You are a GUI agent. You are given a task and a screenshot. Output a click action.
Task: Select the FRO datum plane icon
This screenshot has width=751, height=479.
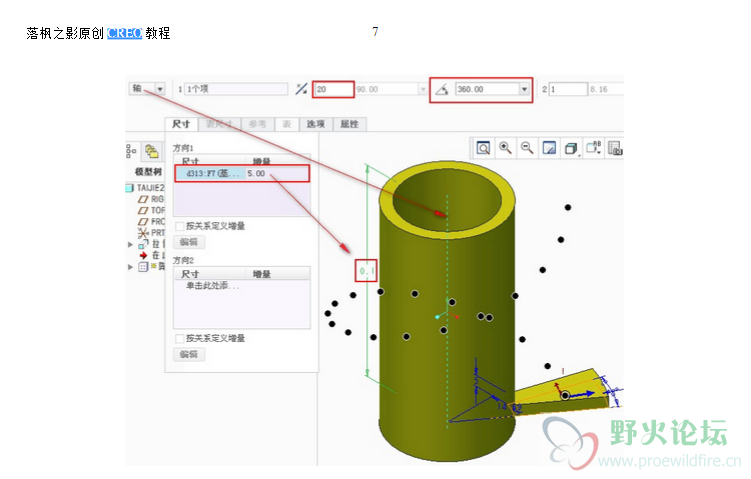[143, 222]
